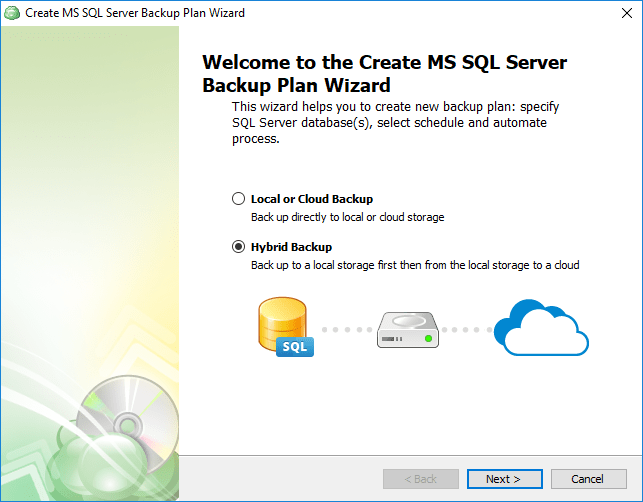Click the 'Back up to a local storage first' description
643x502 pixels.
coord(415,265)
